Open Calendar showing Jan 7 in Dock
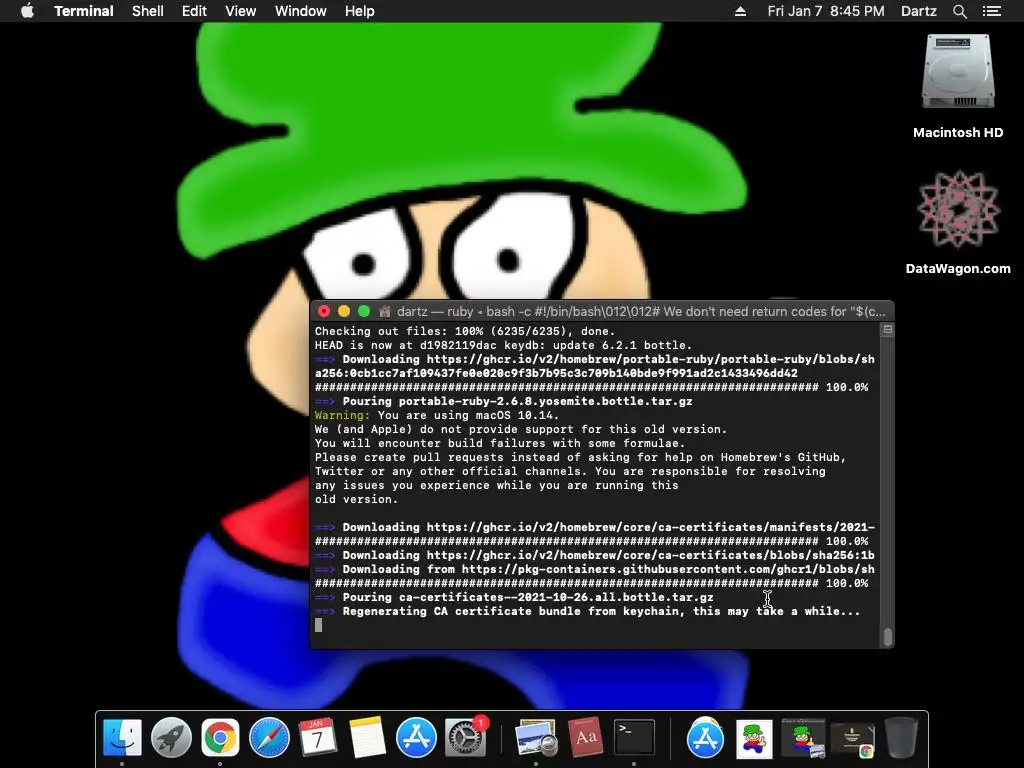 pyautogui.click(x=317, y=737)
